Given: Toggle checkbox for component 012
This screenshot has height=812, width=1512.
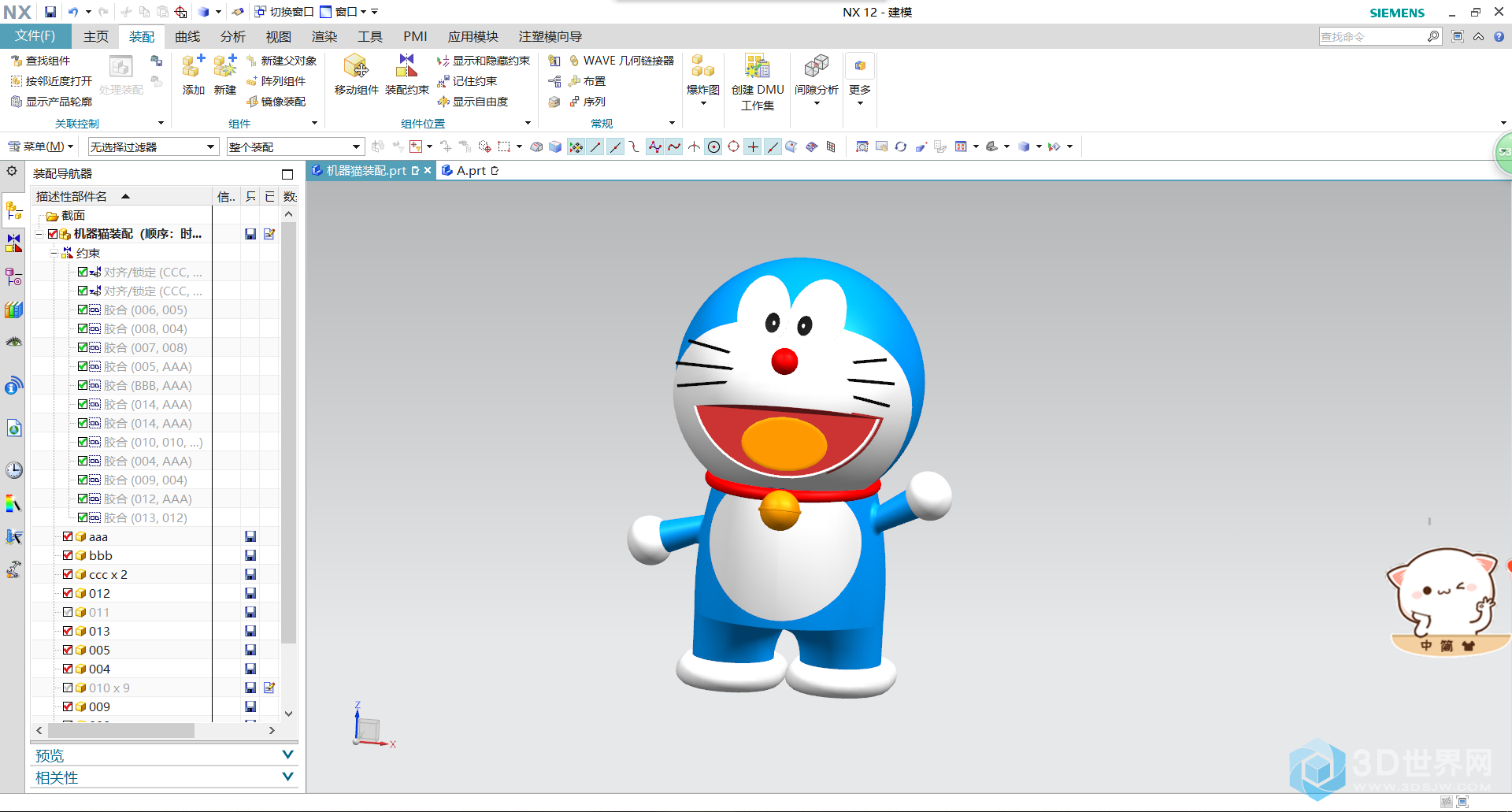Looking at the screenshot, I should point(68,593).
